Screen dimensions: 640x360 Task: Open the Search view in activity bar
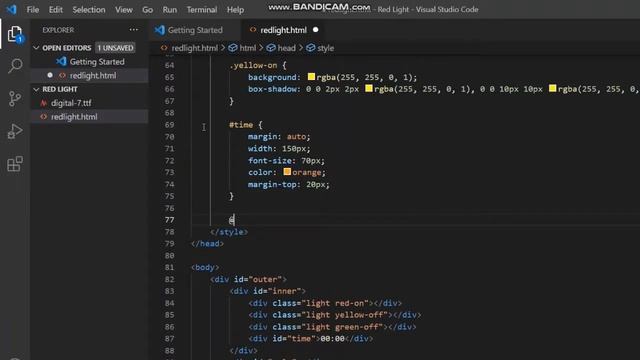click(x=15, y=66)
